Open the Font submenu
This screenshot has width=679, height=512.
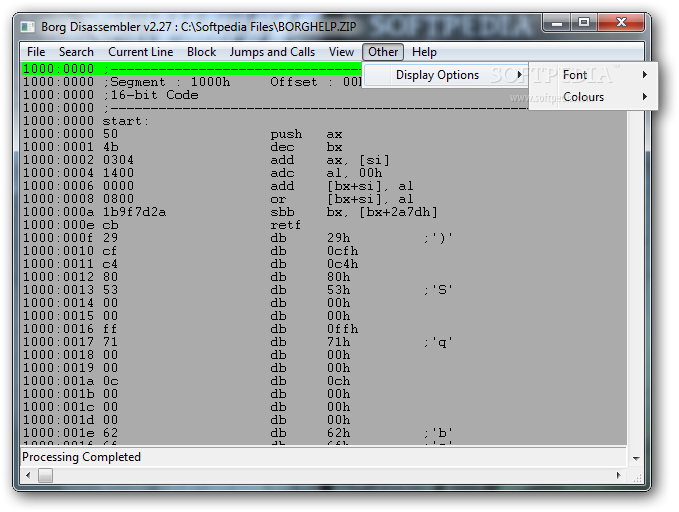click(x=593, y=75)
